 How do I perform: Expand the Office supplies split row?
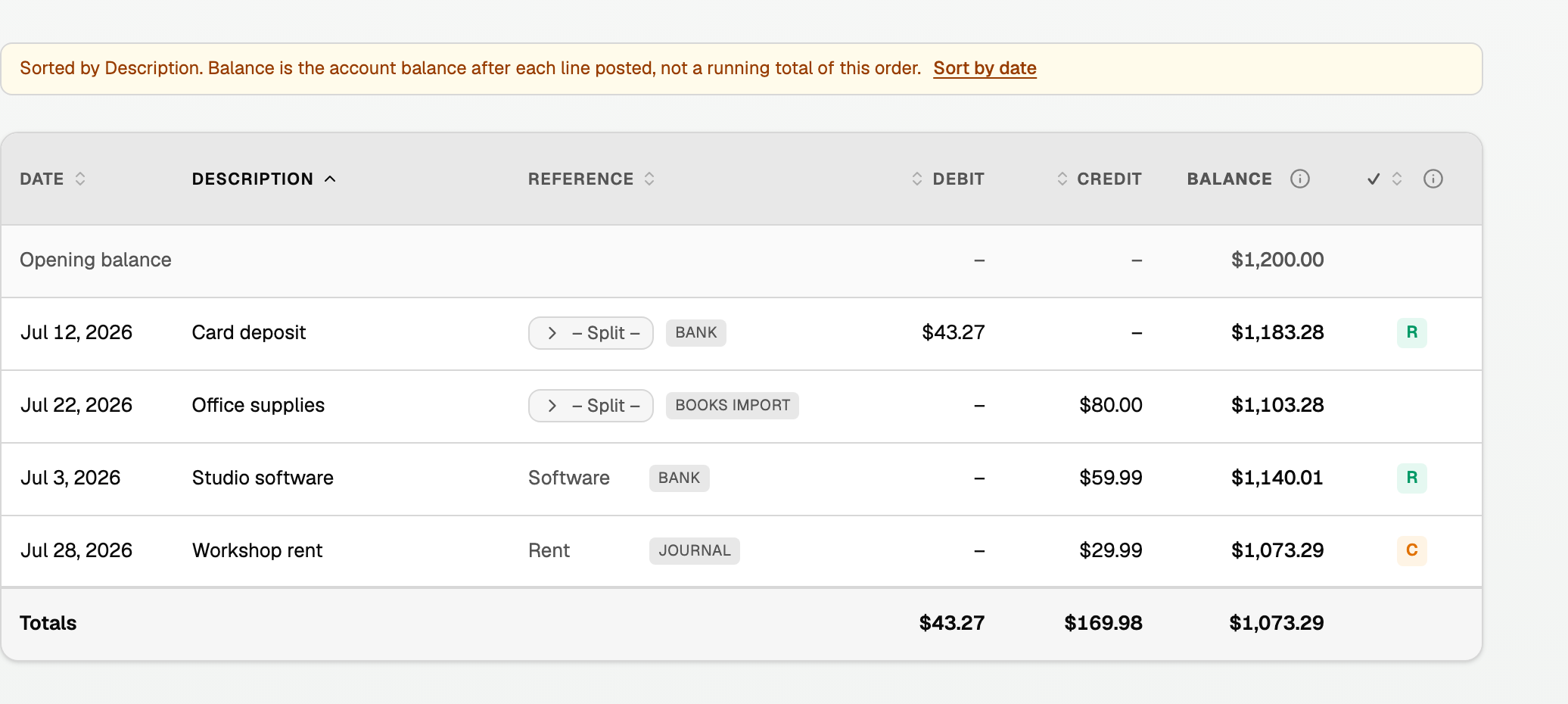point(590,406)
